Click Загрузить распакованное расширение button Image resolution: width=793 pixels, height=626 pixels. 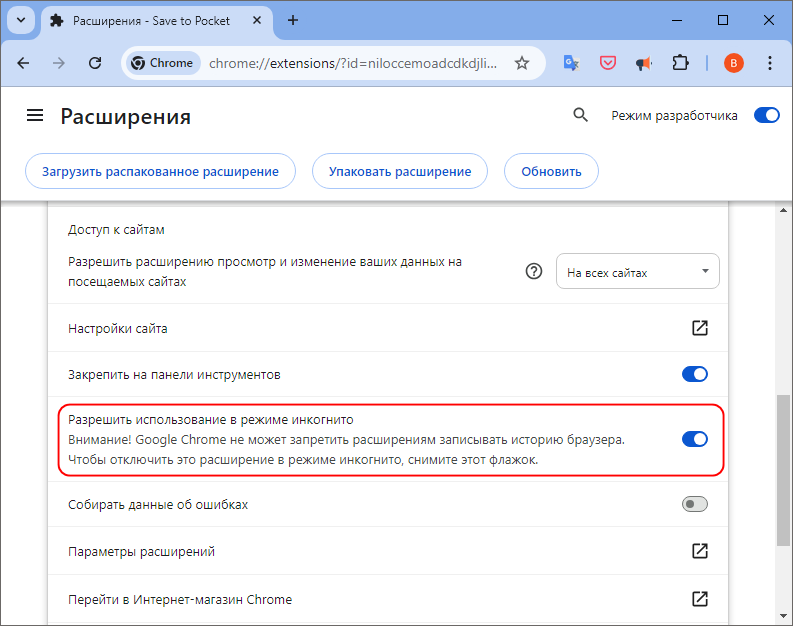[x=160, y=171]
